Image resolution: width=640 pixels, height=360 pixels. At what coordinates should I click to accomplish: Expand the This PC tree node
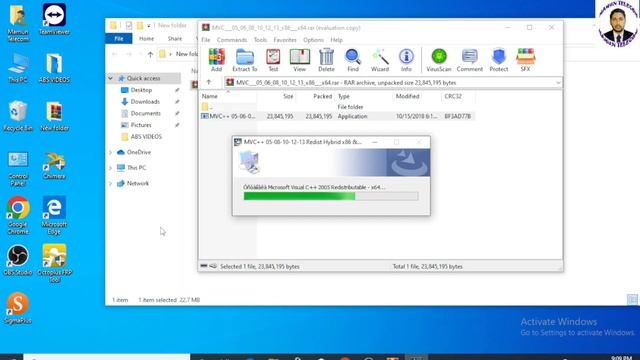pyautogui.click(x=111, y=168)
